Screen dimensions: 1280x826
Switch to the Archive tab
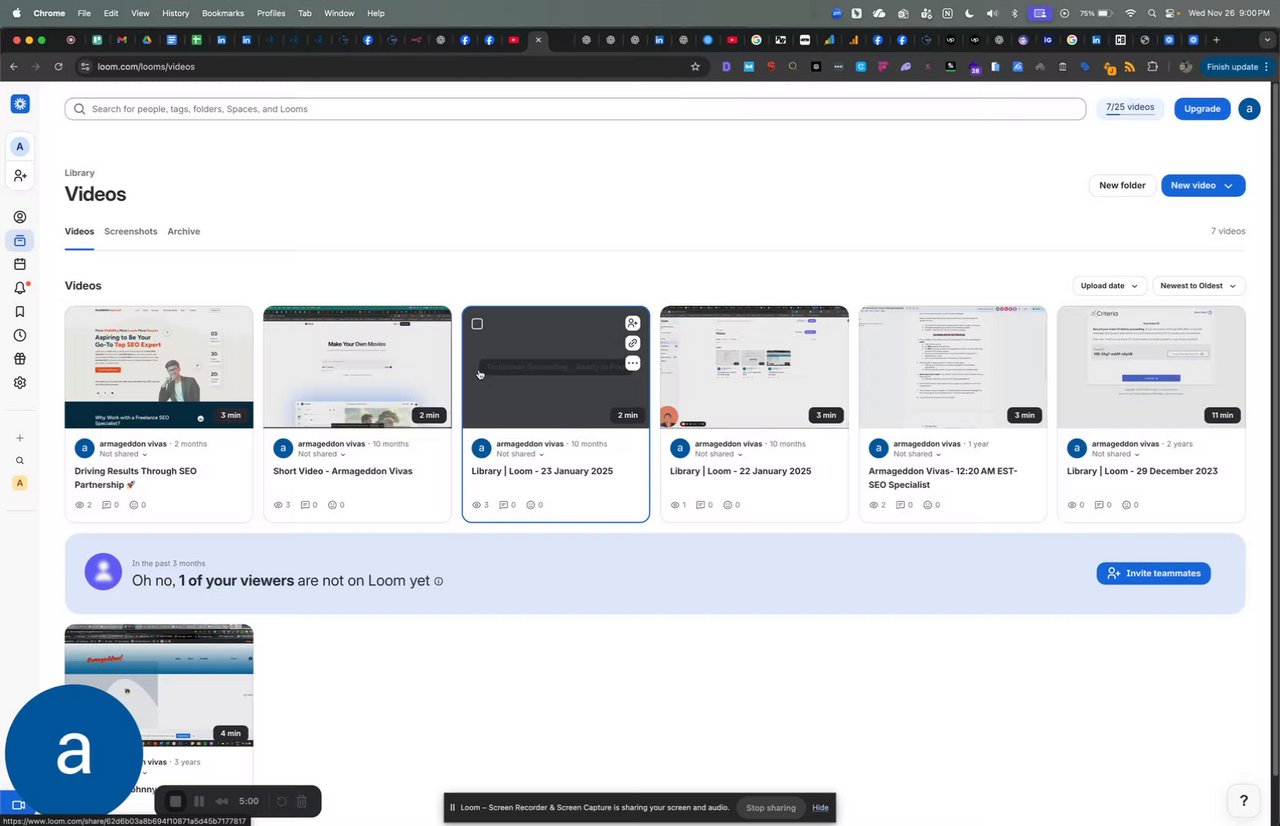(184, 231)
